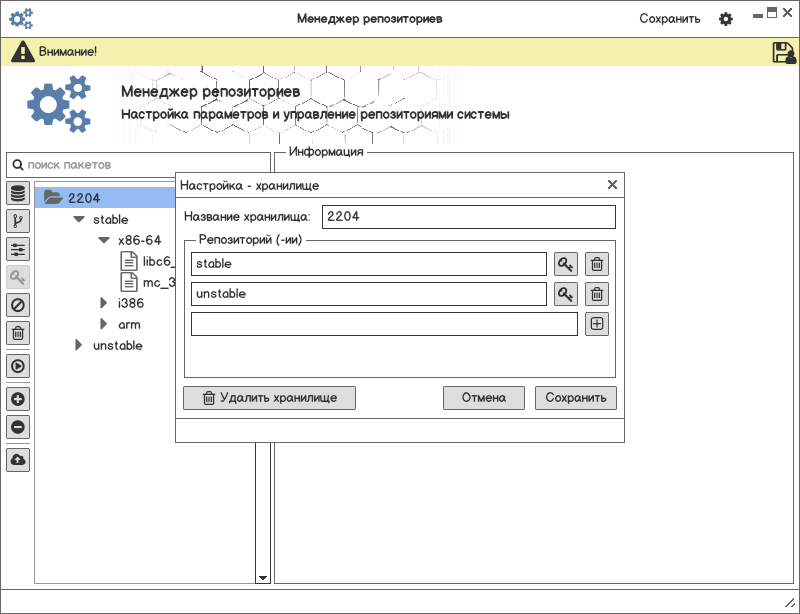Collapse the stable tree node
This screenshot has height=614, width=800.
coord(79,219)
